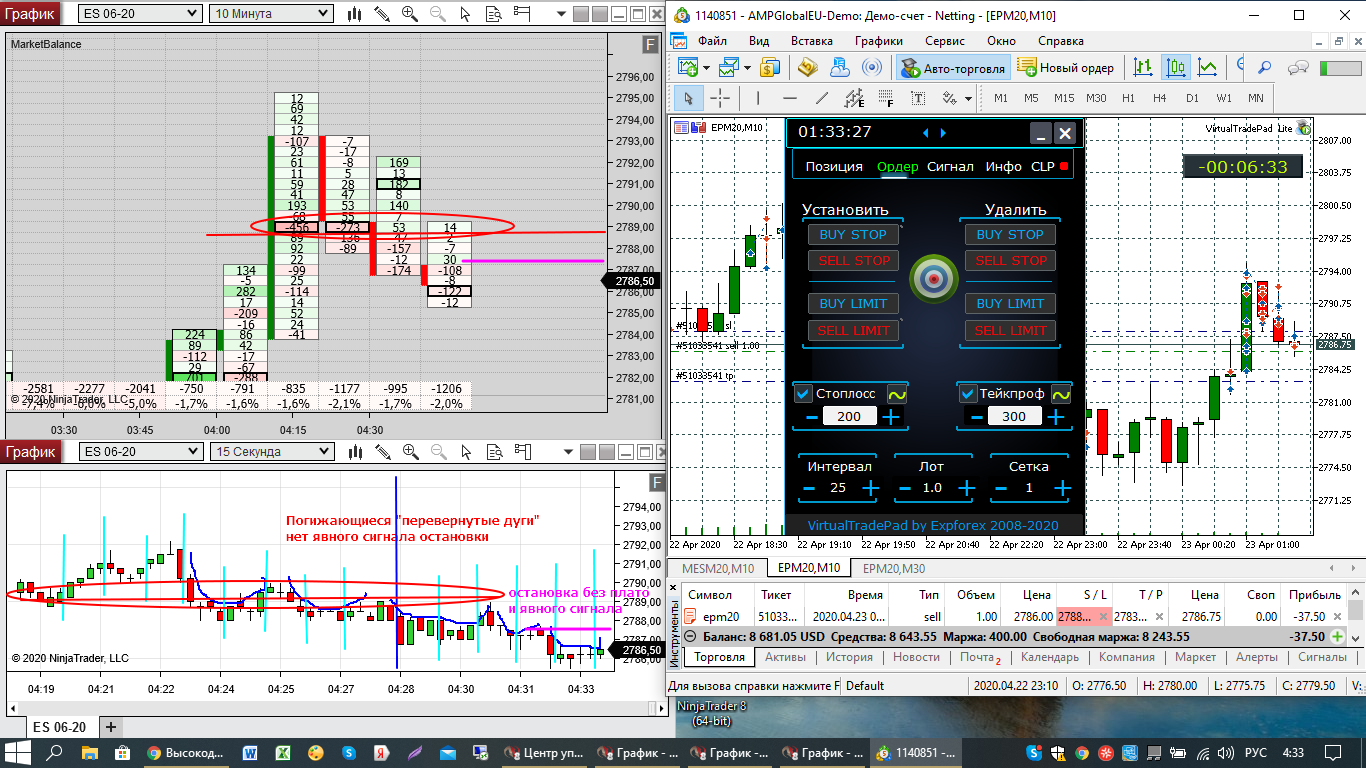Switch to EPM20,M30 chart tab
Viewport: 1366px width, 768px height.
(x=892, y=568)
